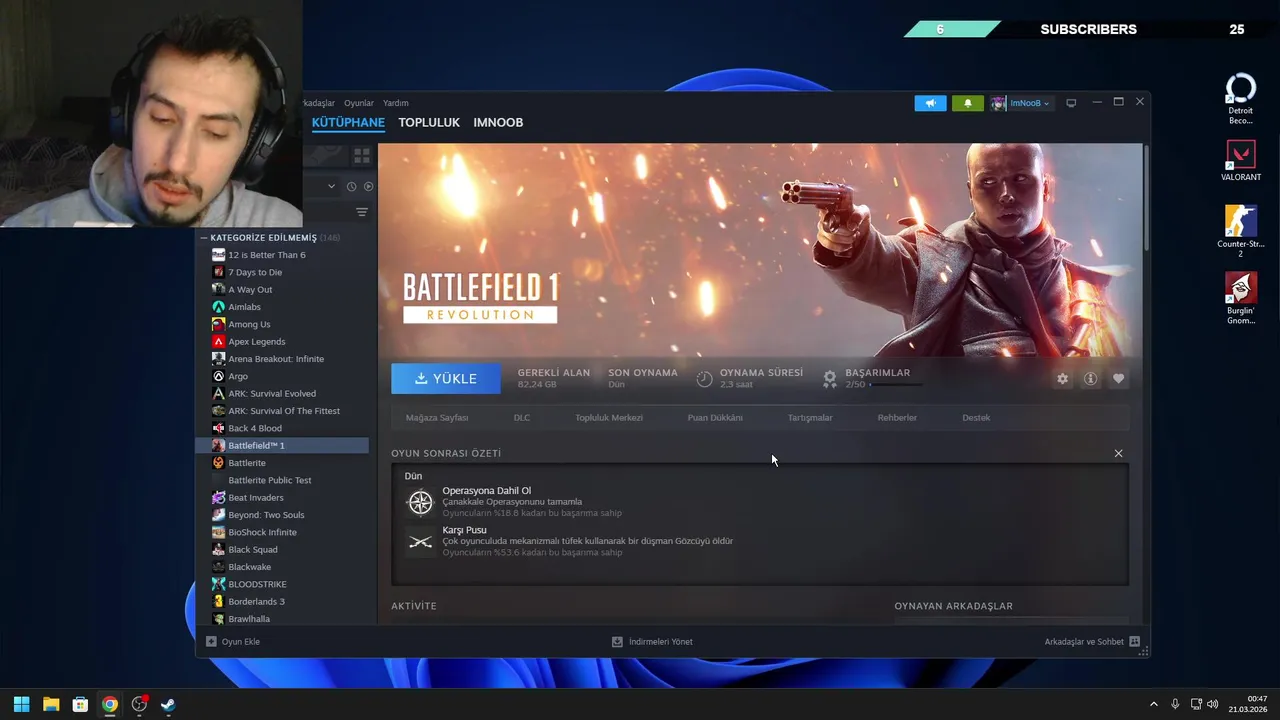The image size is (1280, 720).
Task: Click the Apex Legends game icon
Action: pos(218,342)
